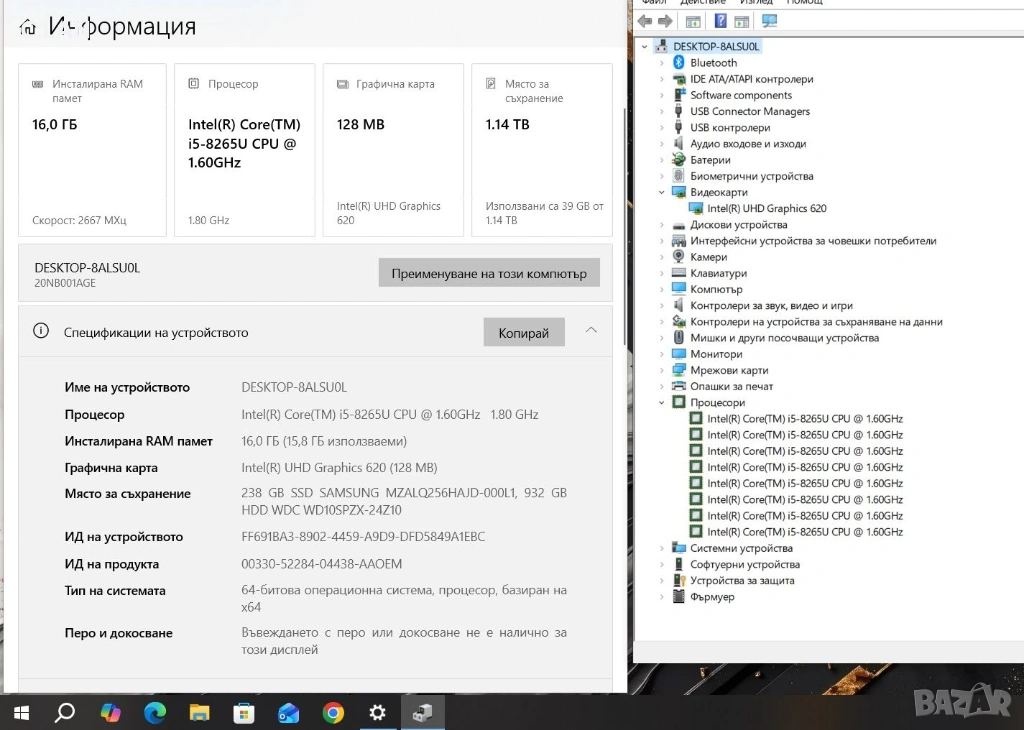
Task: Click the scan for hardware changes icon
Action: 769,21
